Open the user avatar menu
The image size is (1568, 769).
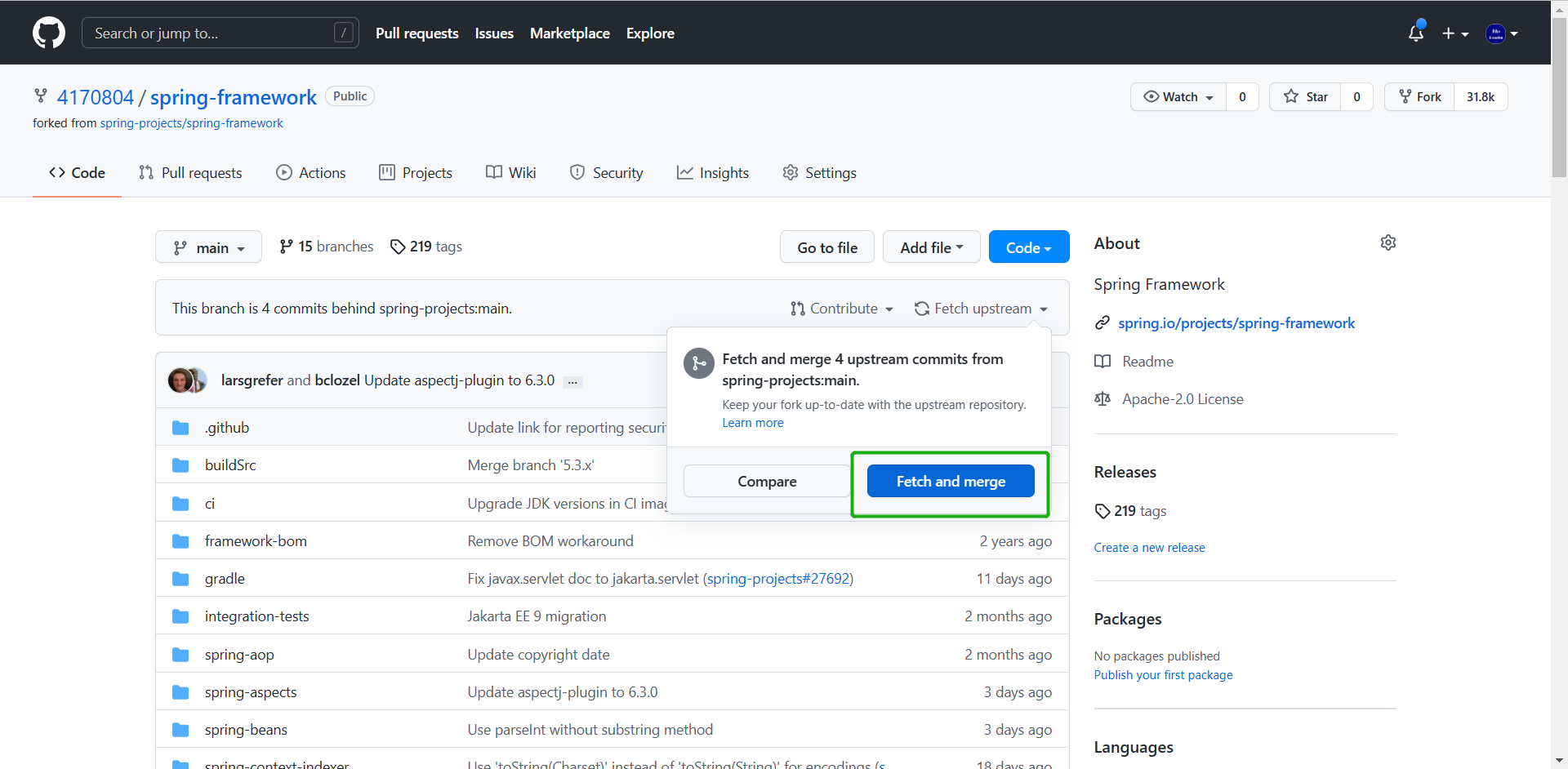click(1501, 33)
